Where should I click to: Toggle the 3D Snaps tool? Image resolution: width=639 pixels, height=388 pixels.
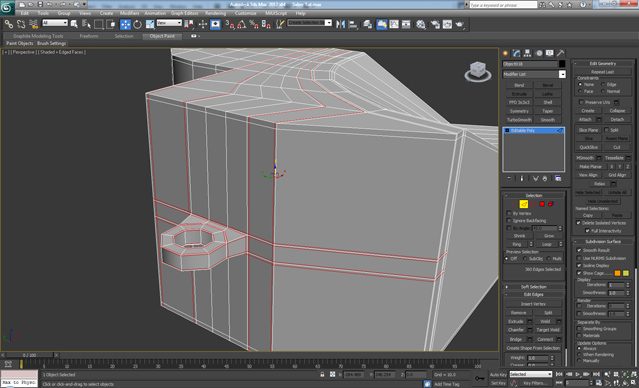[x=230, y=24]
